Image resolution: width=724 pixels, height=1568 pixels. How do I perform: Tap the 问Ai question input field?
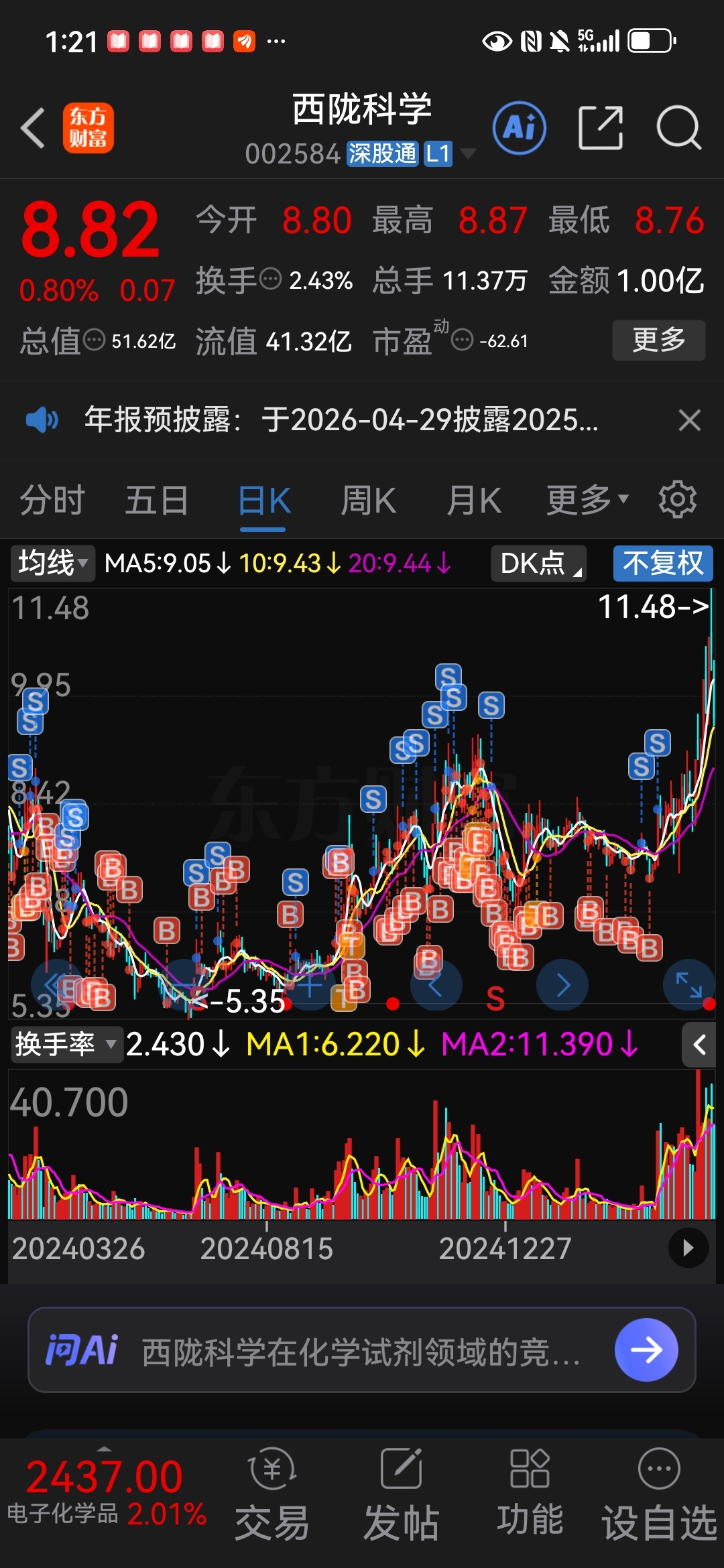pyautogui.click(x=362, y=1350)
